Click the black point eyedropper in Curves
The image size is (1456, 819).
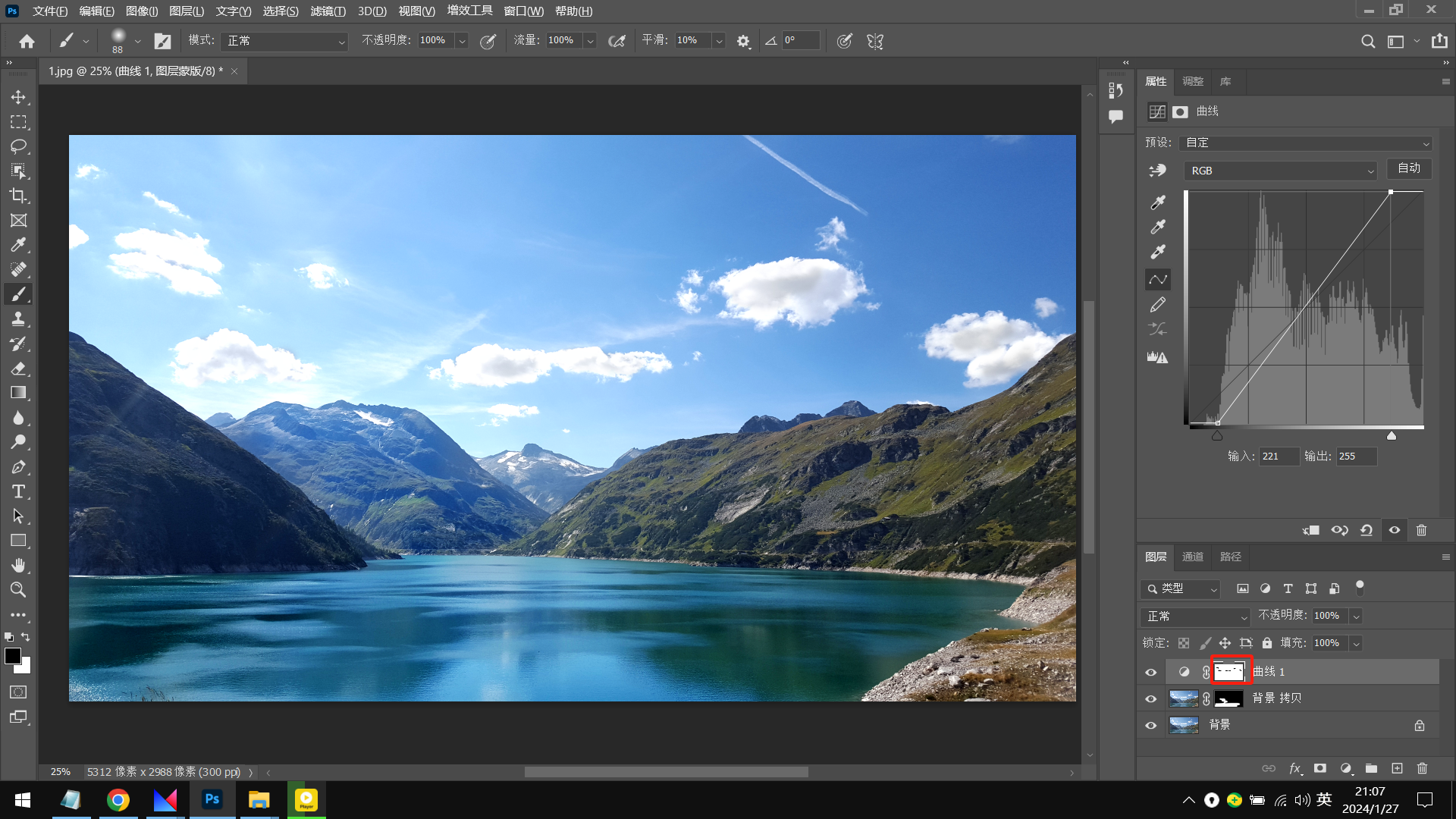[1158, 202]
